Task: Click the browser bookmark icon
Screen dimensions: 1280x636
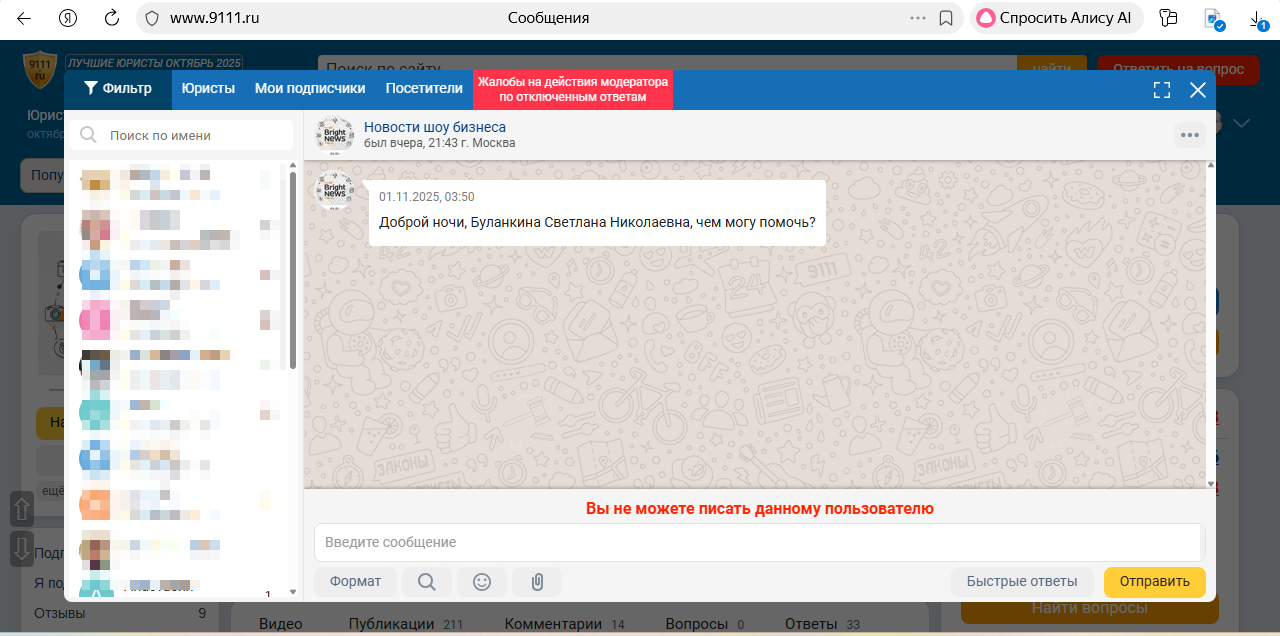Action: click(946, 18)
